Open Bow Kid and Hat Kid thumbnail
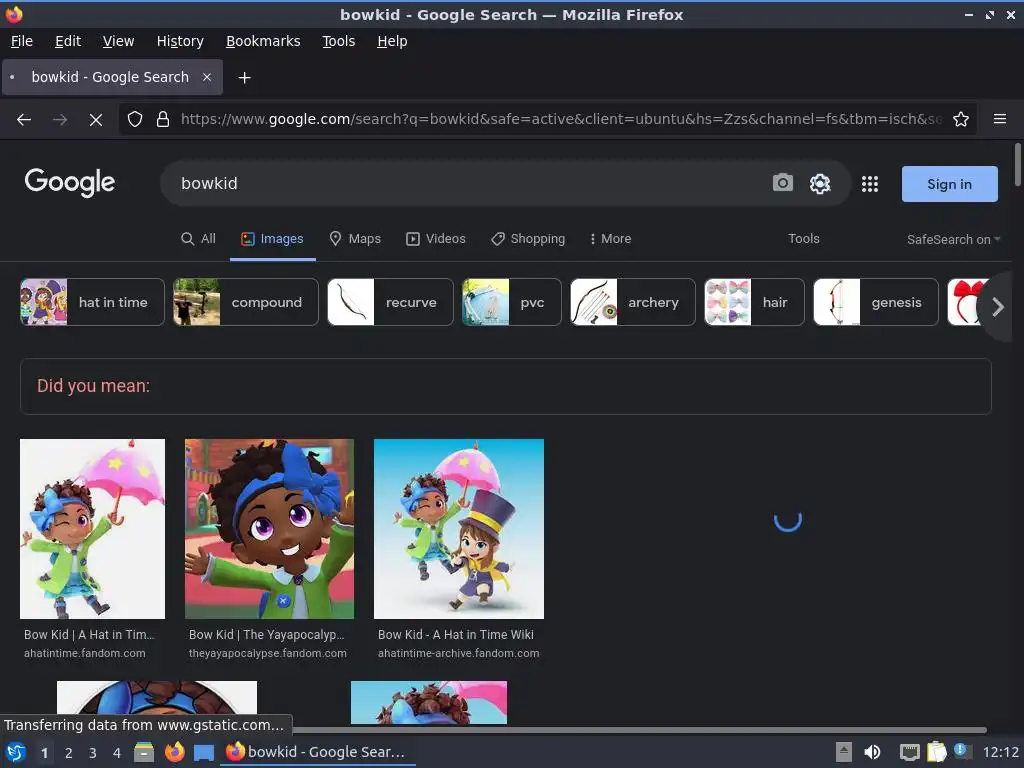This screenshot has width=1024, height=768. click(458, 529)
